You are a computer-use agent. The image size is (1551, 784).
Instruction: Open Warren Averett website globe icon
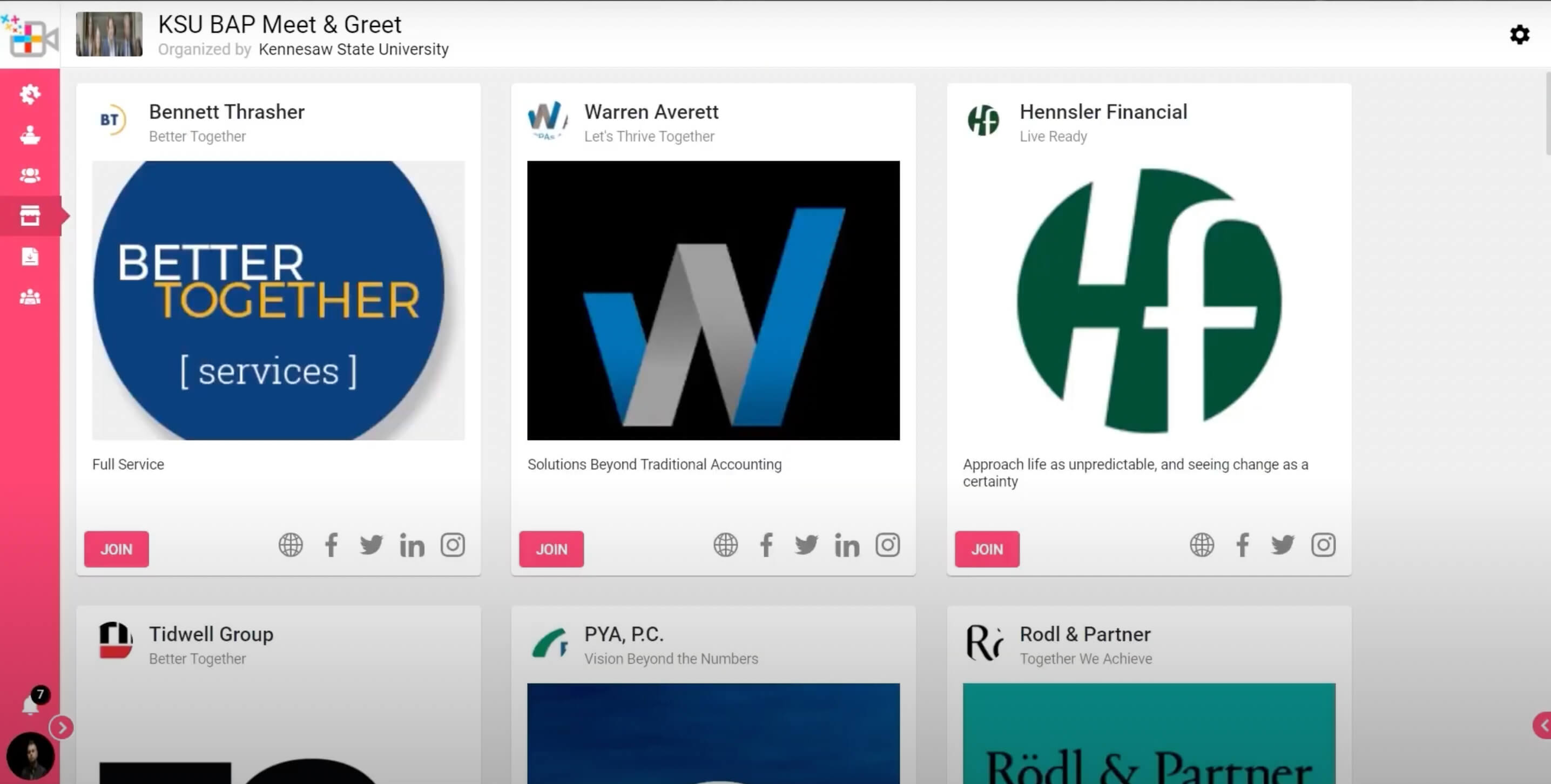(x=725, y=545)
